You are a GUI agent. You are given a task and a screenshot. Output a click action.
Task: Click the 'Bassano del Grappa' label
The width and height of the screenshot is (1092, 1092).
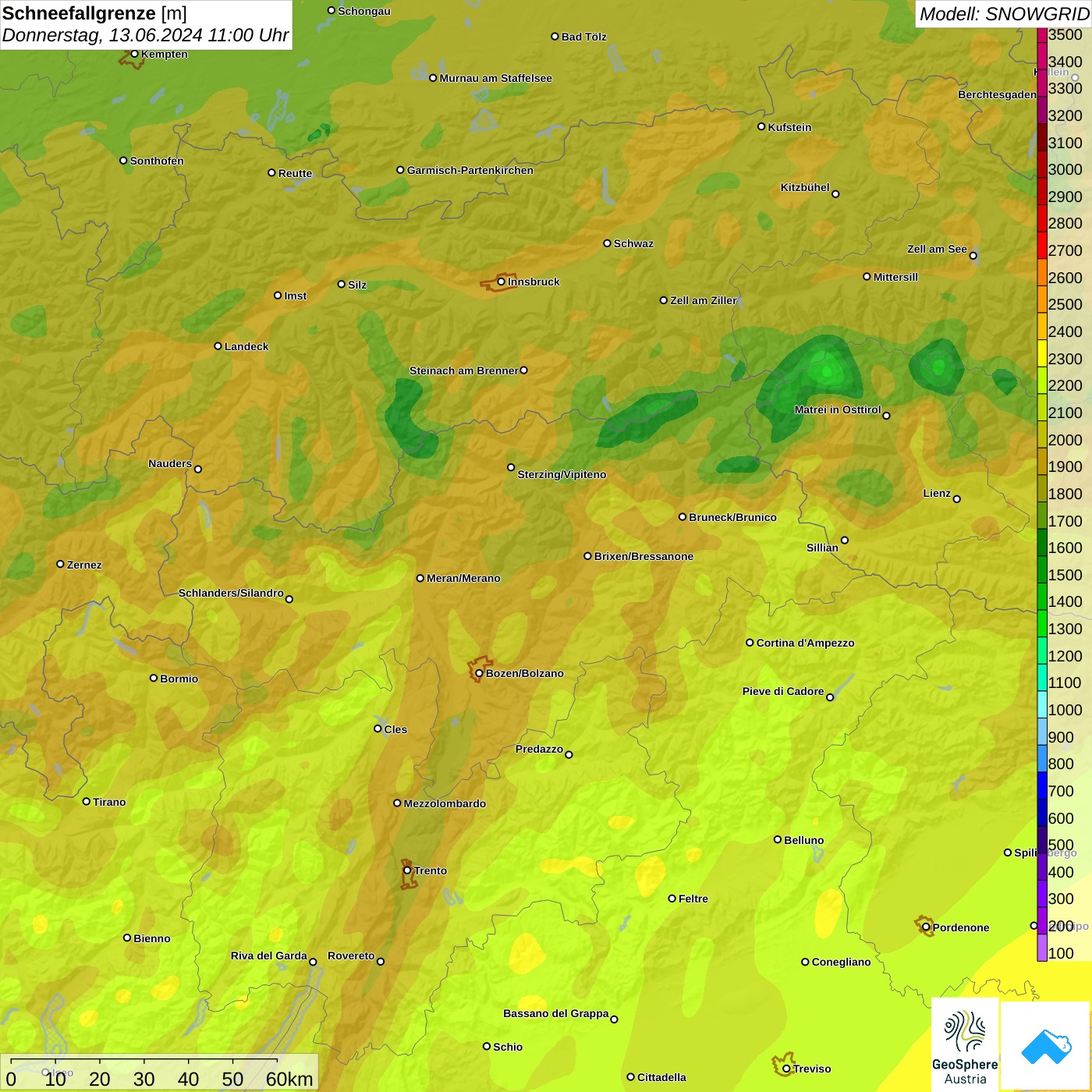555,1013
